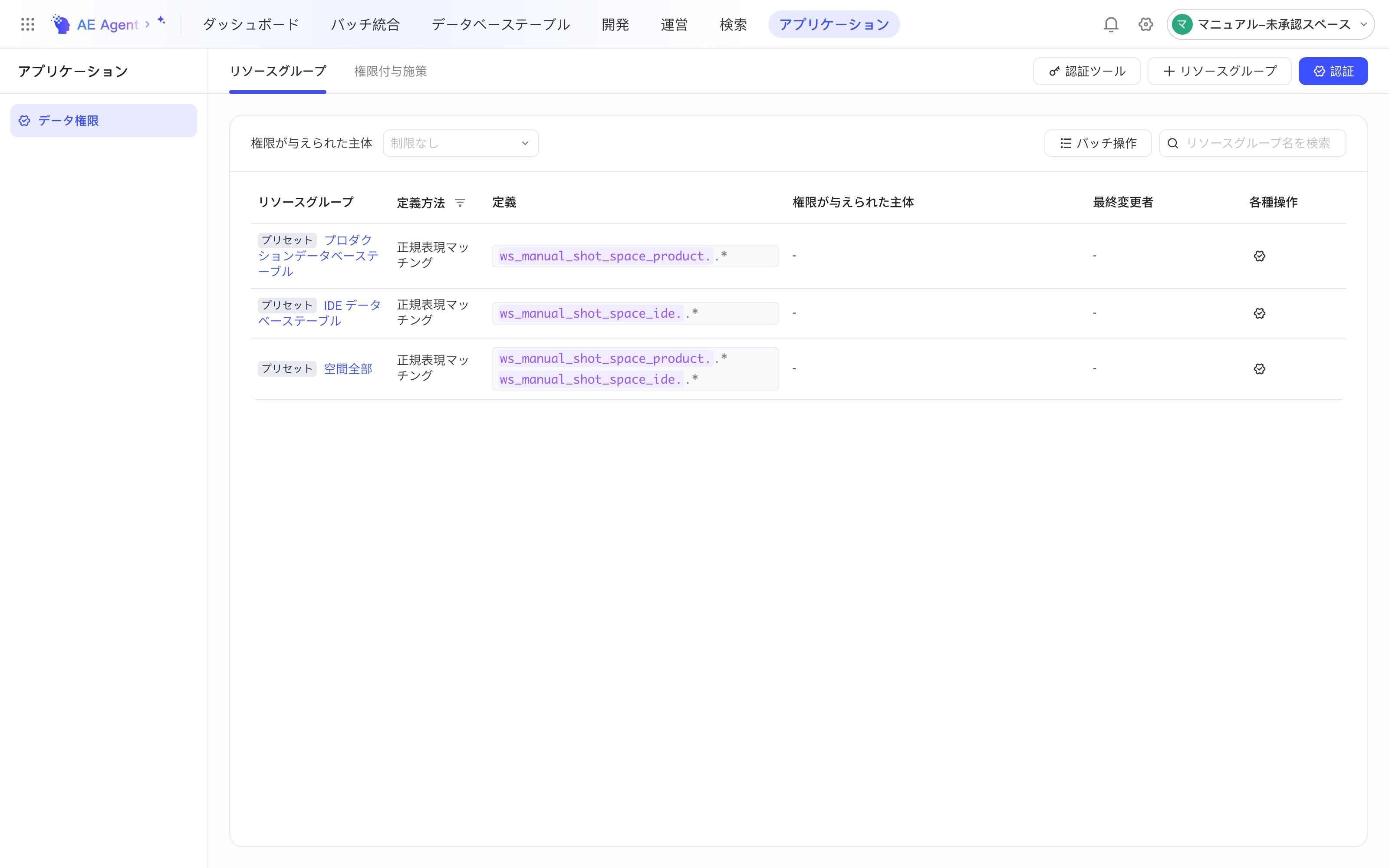This screenshot has width=1389, height=868.
Task: Click the blue 認証 button
Action: [x=1333, y=71]
